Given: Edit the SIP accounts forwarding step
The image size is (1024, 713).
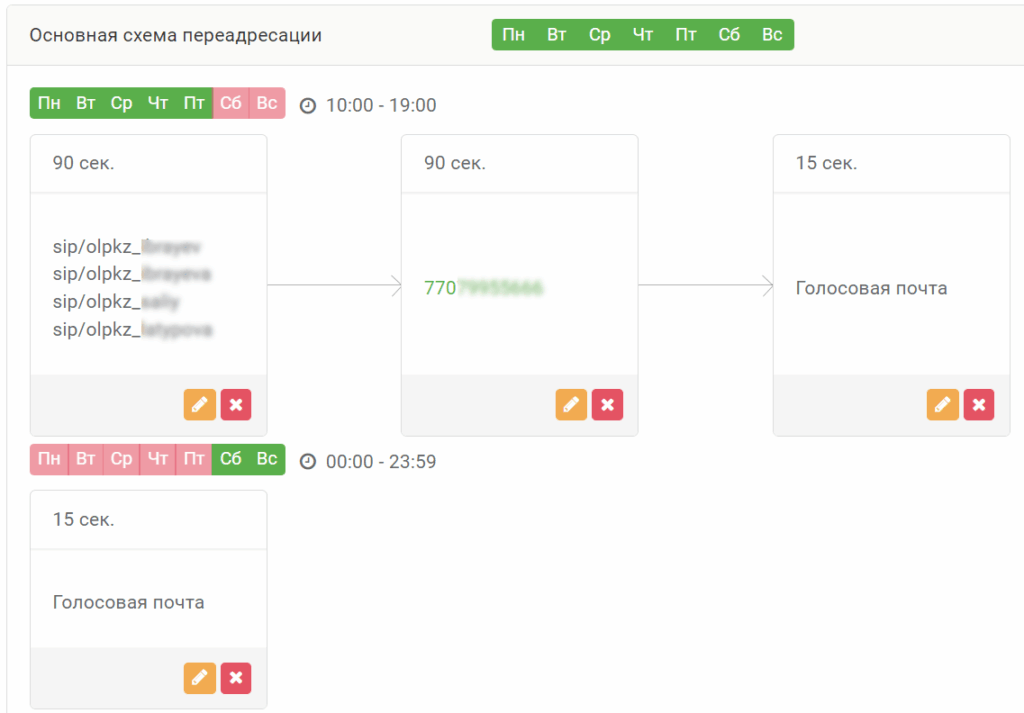Looking at the screenshot, I should 200,405.
